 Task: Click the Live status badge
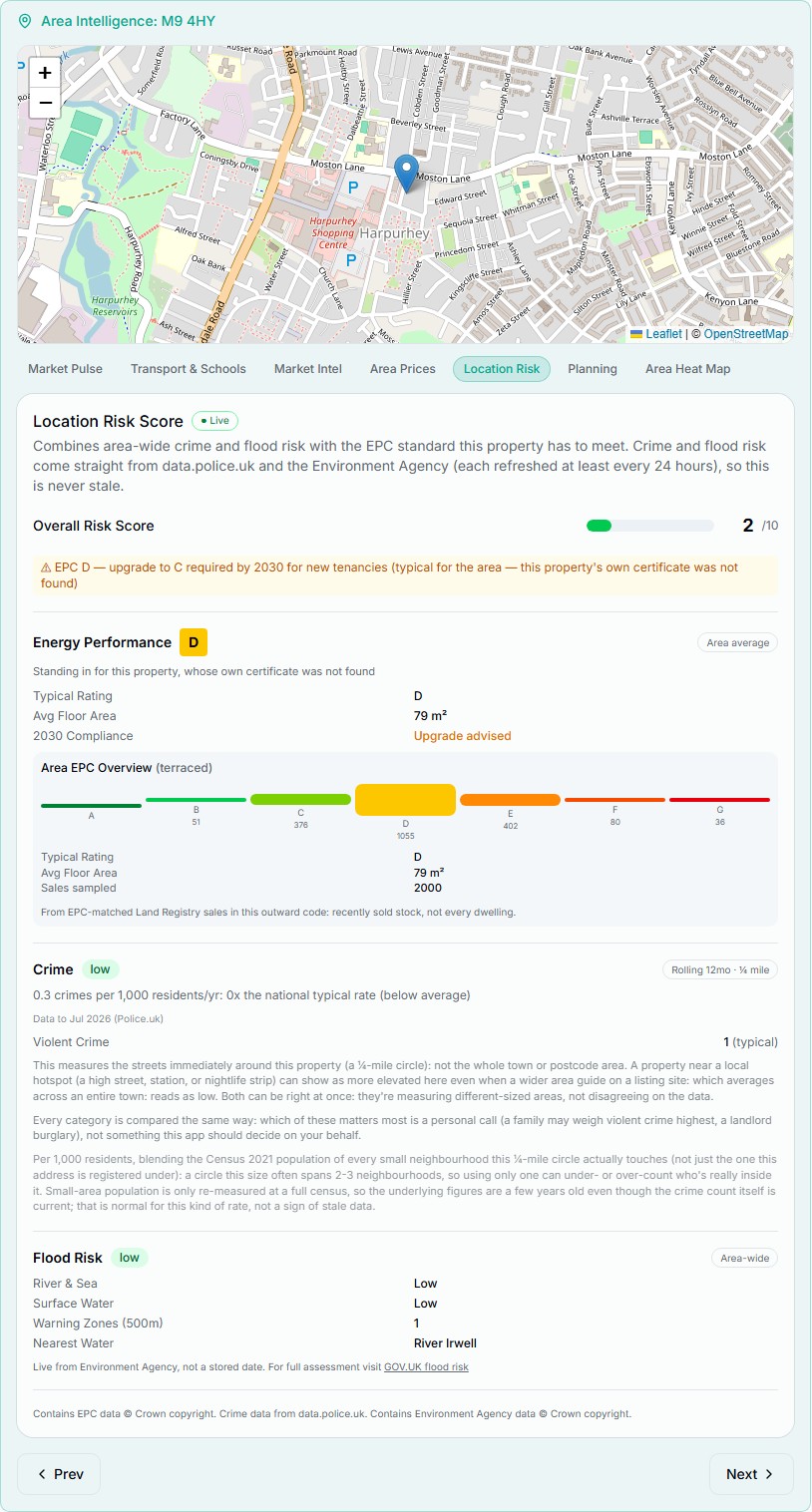pyautogui.click(x=214, y=421)
